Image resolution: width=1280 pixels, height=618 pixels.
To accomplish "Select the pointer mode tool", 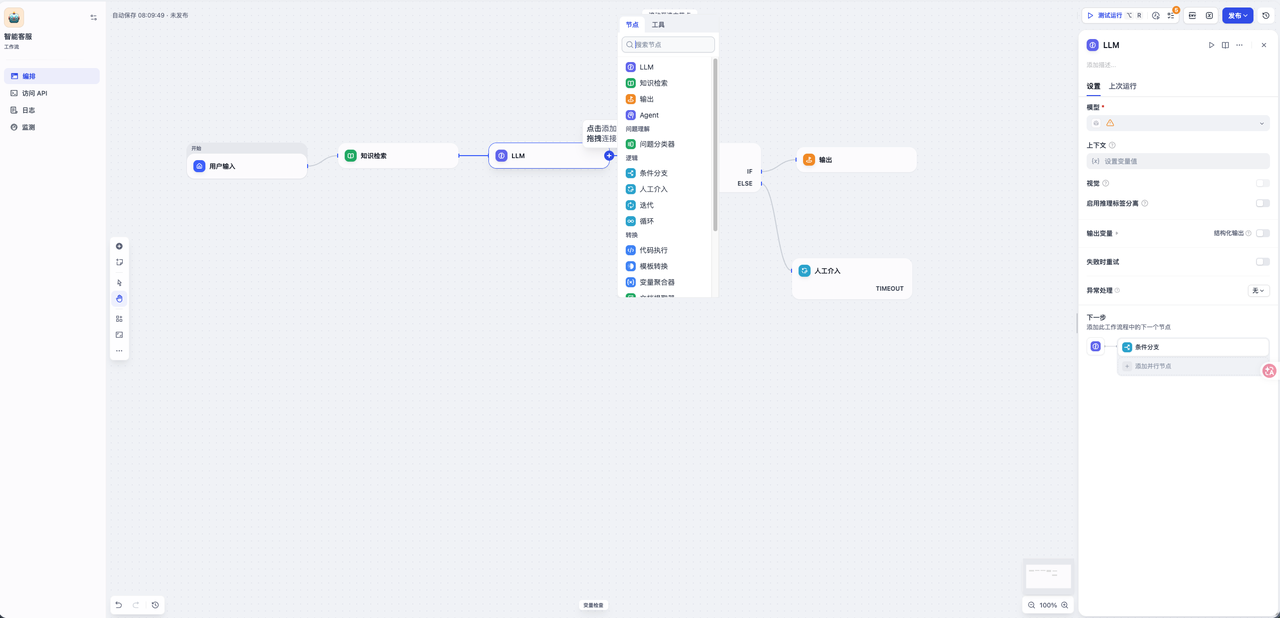I will pyautogui.click(x=119, y=283).
